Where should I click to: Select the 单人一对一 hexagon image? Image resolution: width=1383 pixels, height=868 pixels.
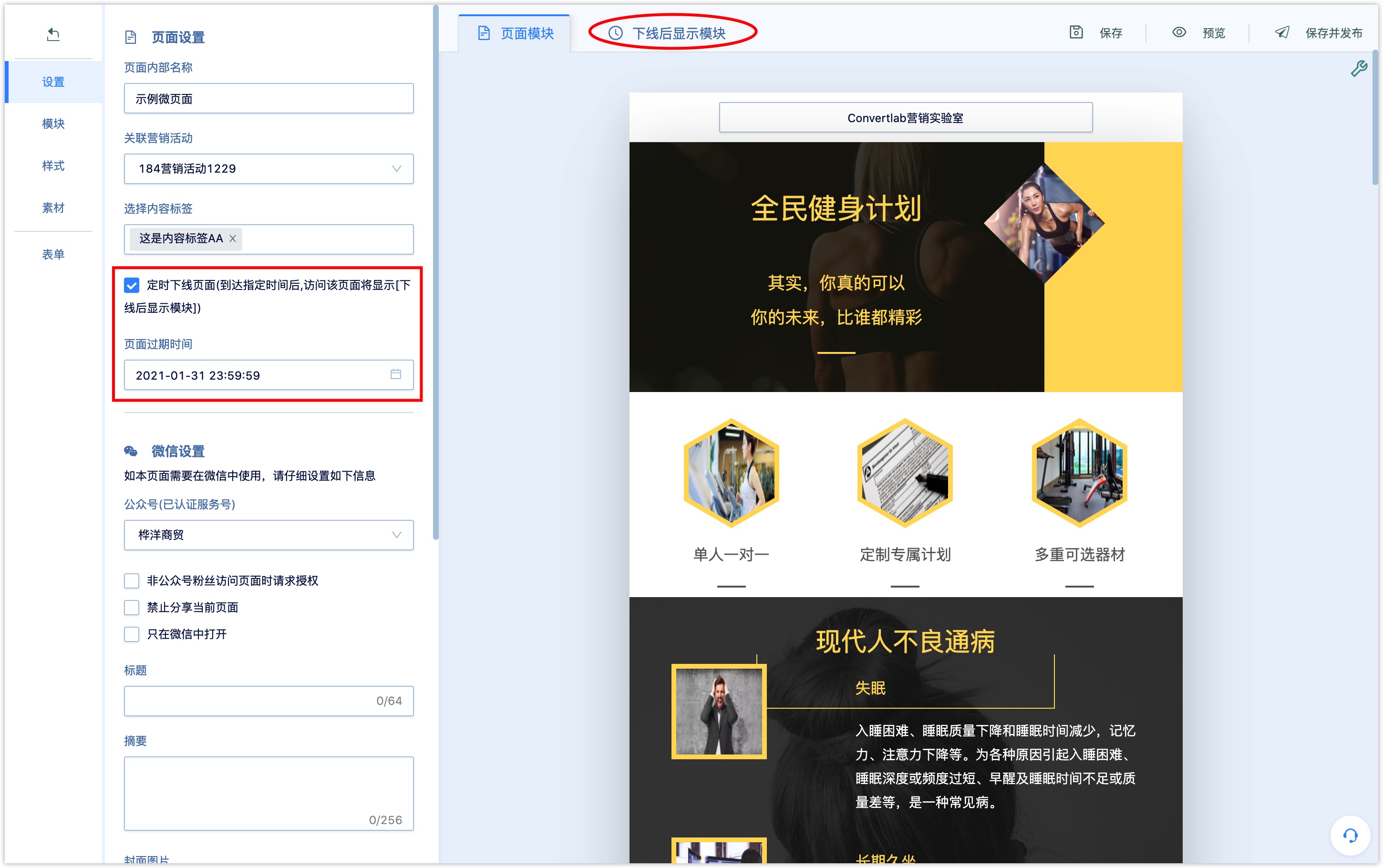pos(731,473)
